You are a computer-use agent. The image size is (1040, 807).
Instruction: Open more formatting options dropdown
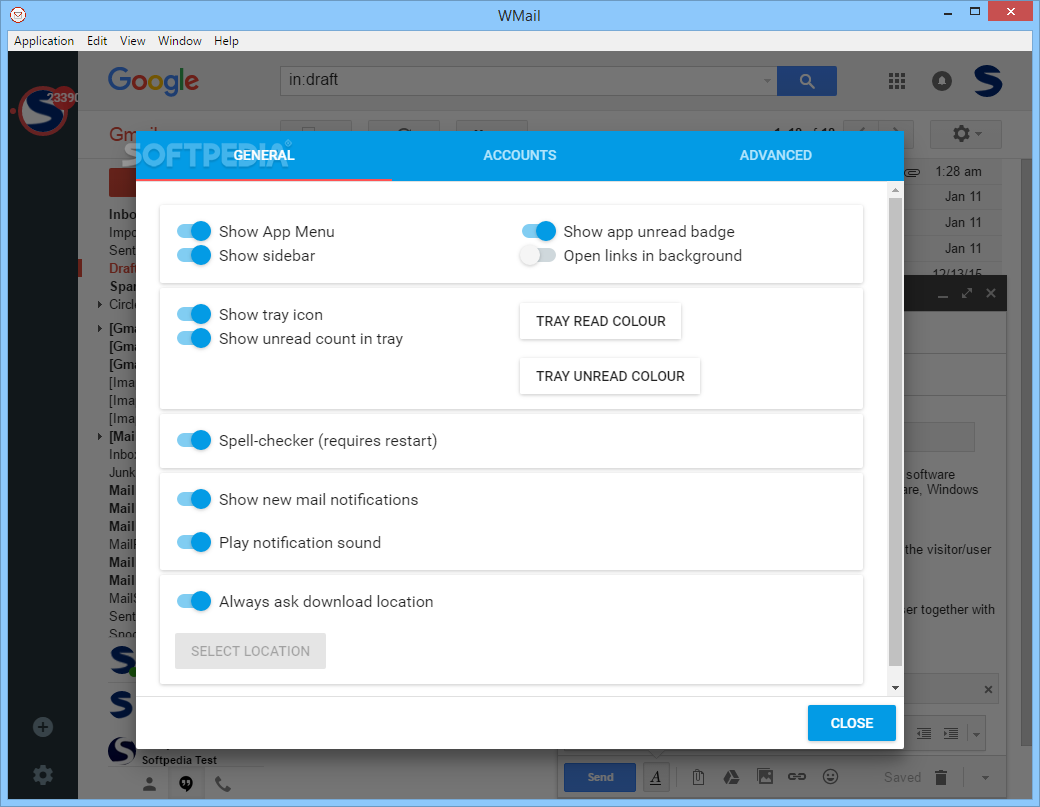click(976, 734)
